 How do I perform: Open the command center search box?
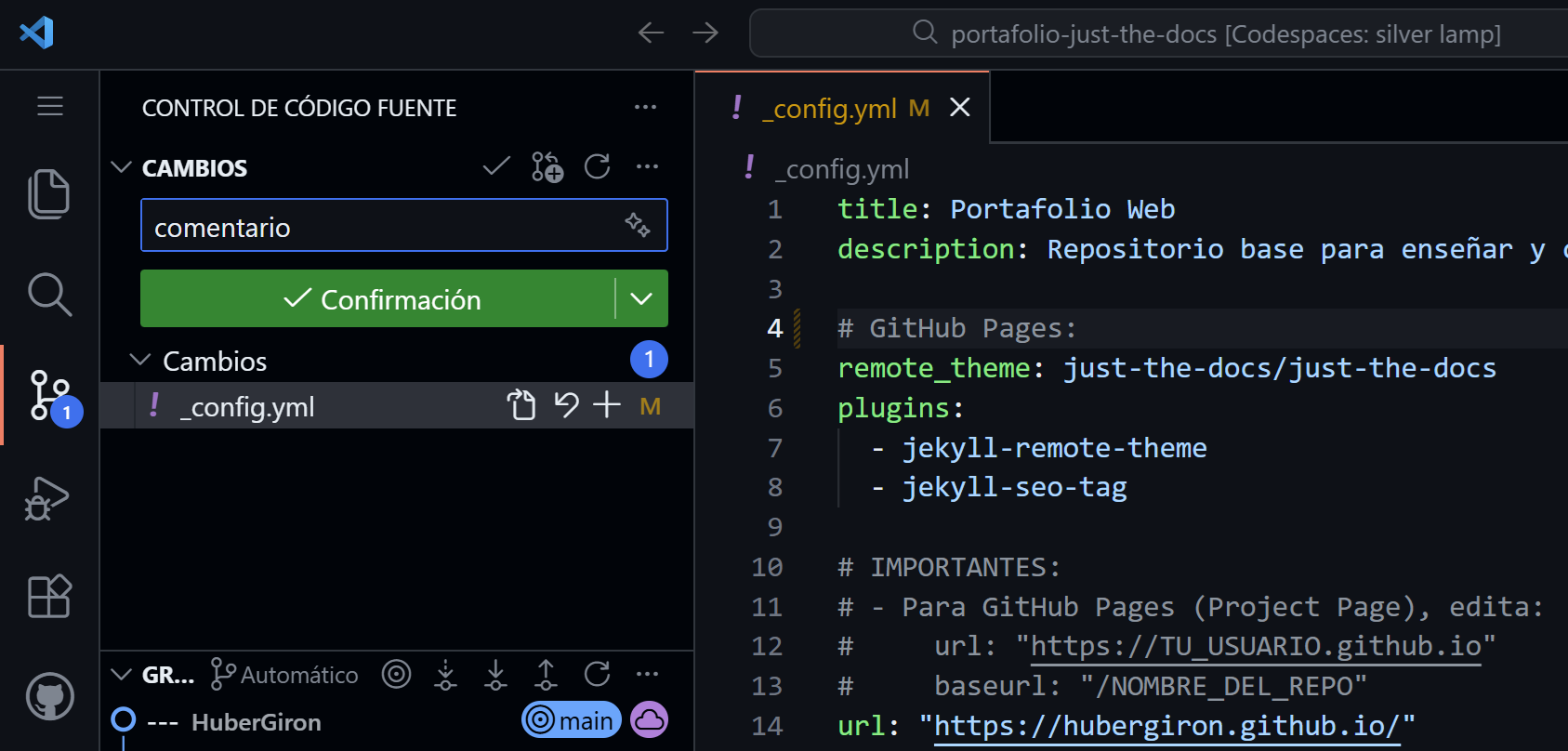pos(1159,33)
